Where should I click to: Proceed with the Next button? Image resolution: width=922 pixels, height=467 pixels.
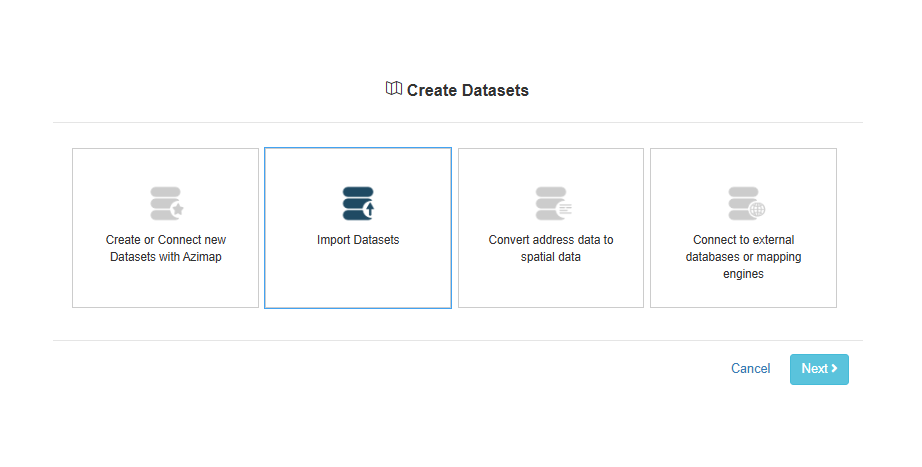coord(819,369)
